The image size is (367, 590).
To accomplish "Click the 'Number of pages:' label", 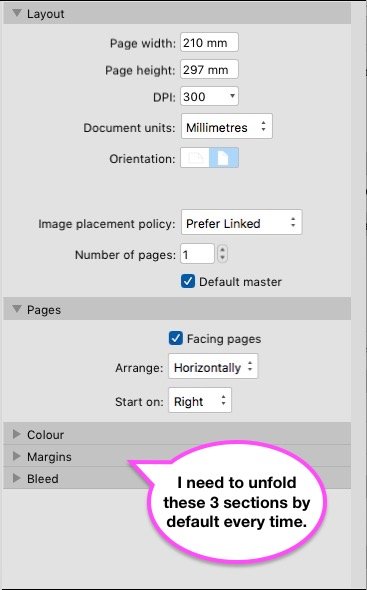I will (125, 255).
